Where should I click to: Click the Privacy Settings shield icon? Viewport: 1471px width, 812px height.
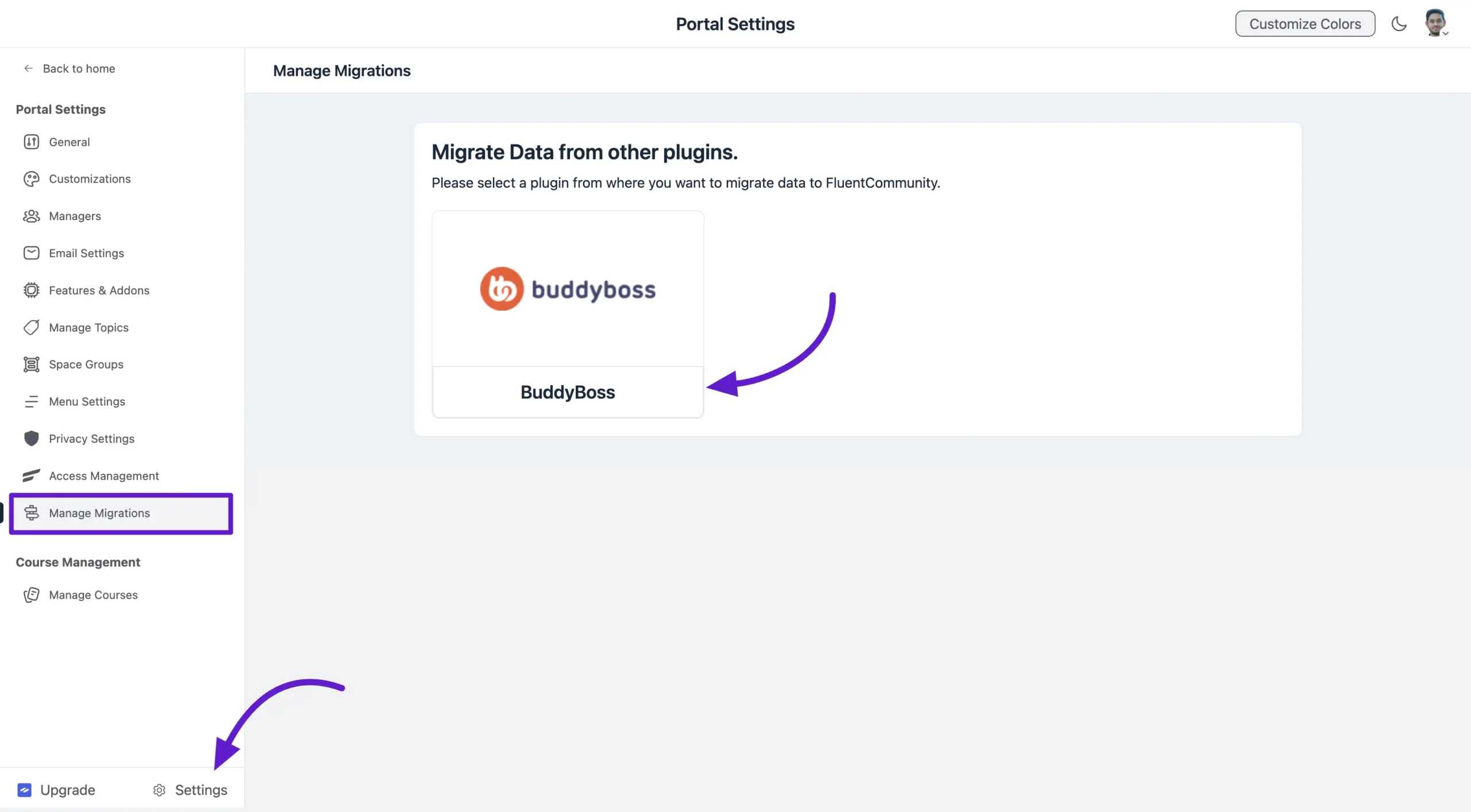click(x=31, y=439)
